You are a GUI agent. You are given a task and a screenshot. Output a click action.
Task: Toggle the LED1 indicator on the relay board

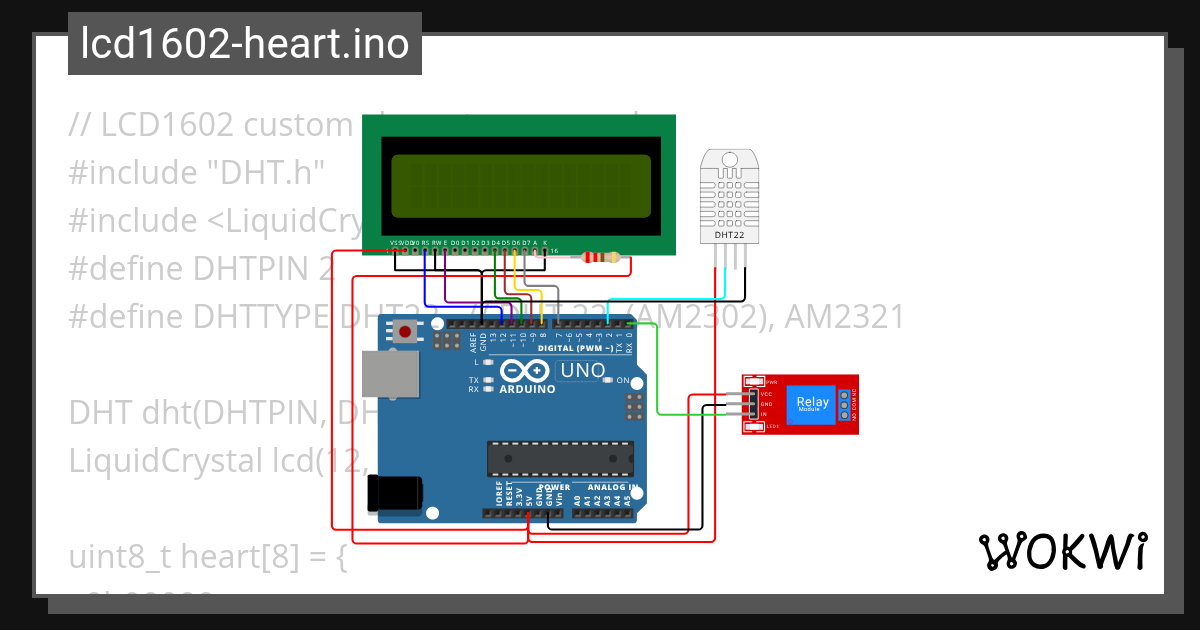(753, 426)
